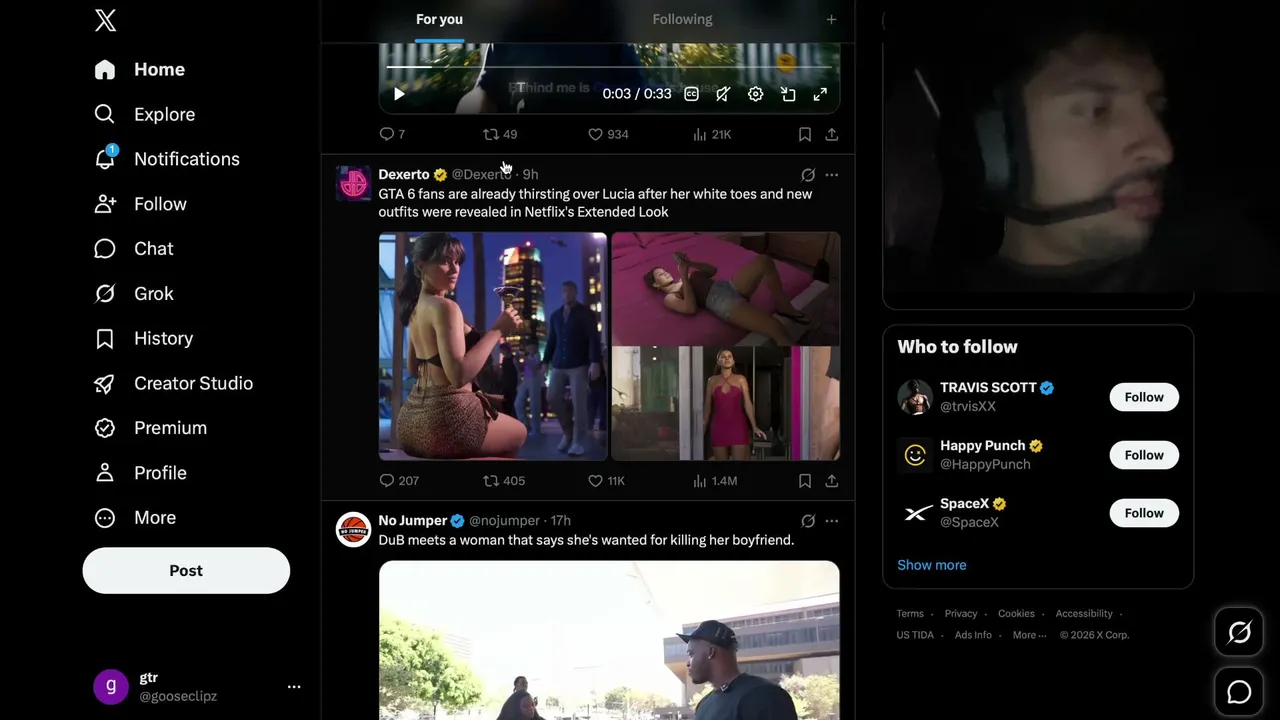
Task: Toggle closed captions on the video
Action: tap(691, 94)
